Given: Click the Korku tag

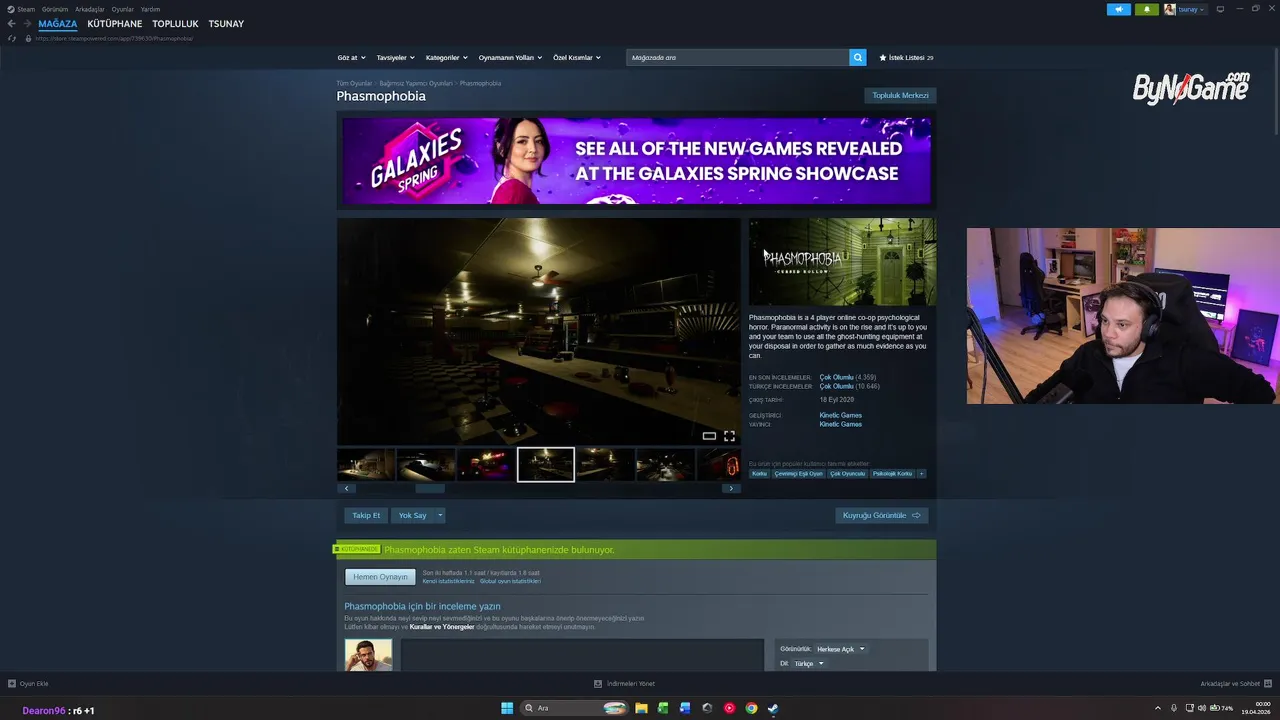Looking at the screenshot, I should (759, 474).
